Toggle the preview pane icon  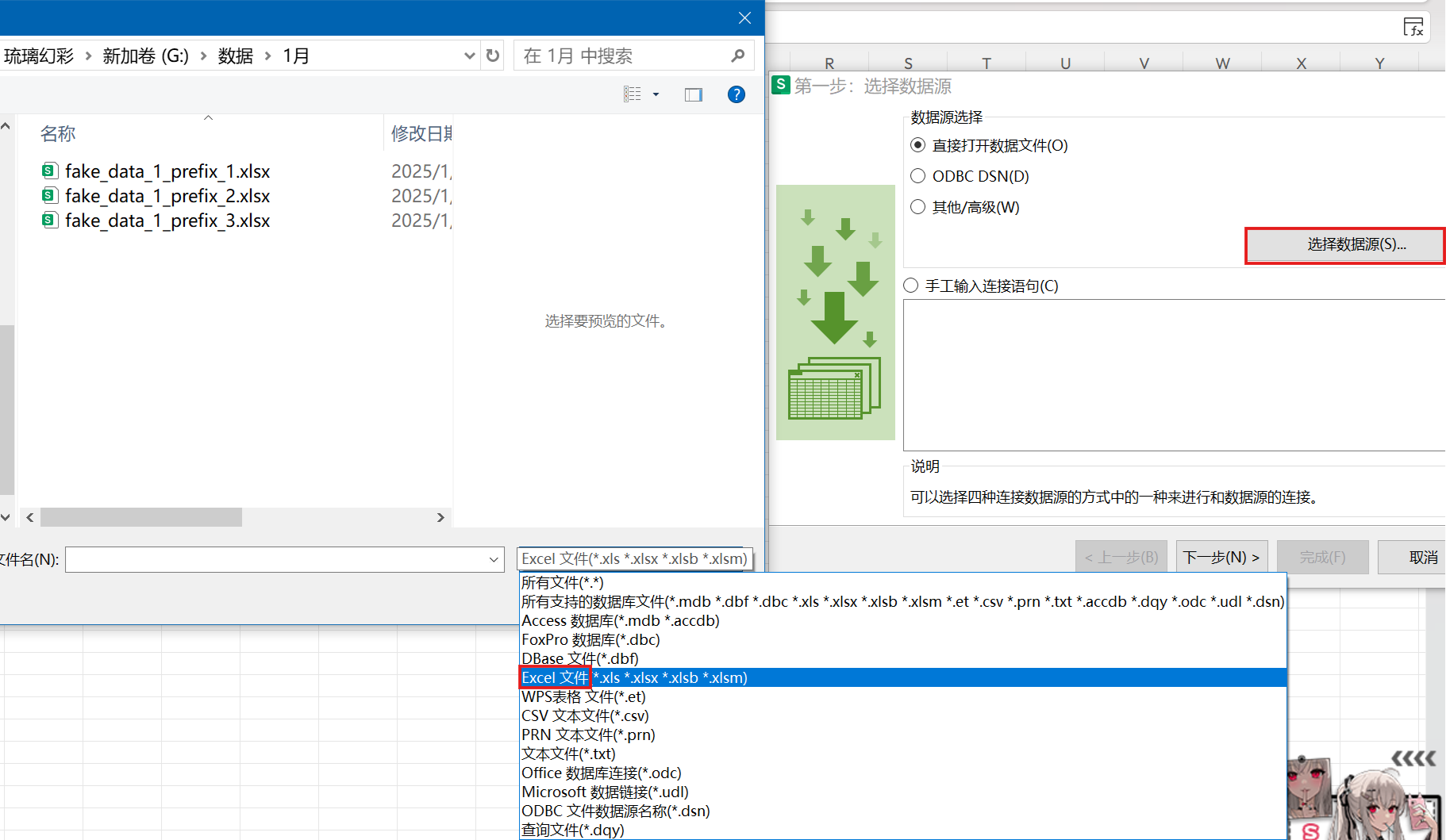click(x=693, y=94)
